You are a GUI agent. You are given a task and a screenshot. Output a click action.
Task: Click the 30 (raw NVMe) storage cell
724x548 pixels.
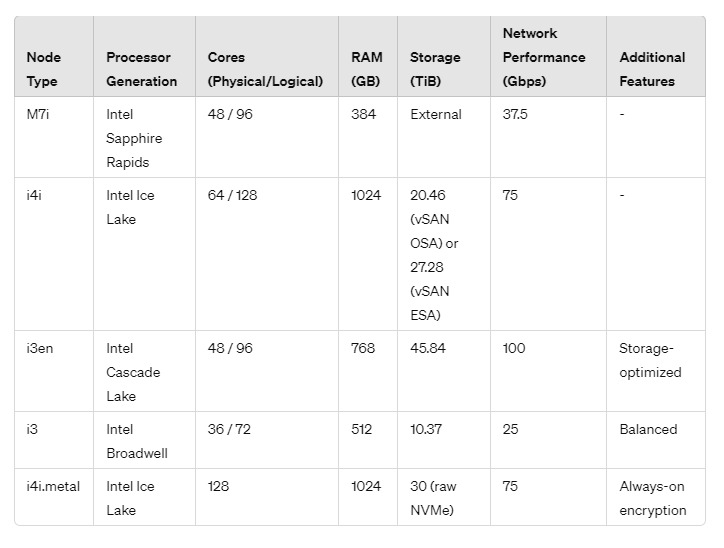(444, 497)
